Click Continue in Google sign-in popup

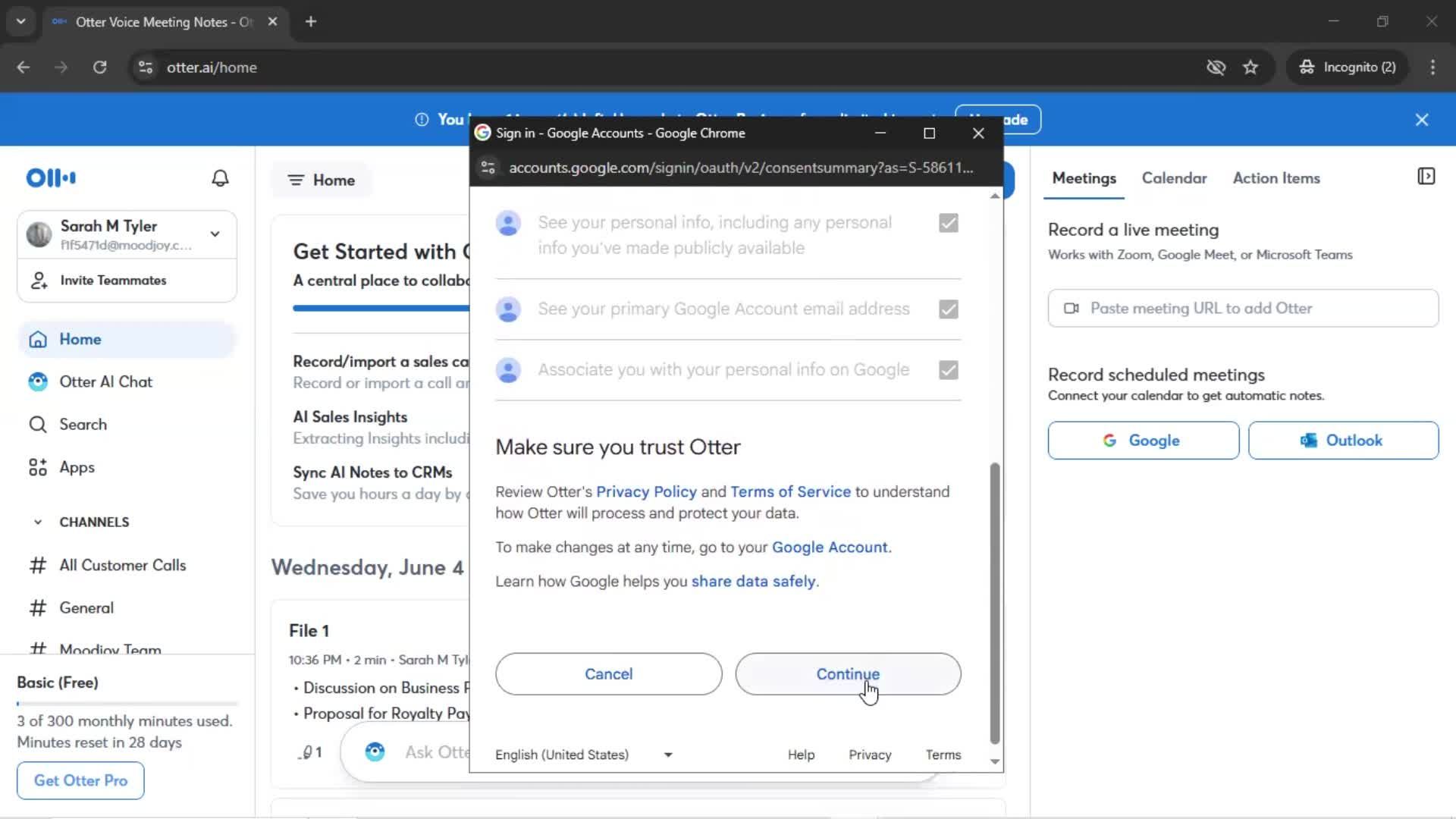coord(848,674)
